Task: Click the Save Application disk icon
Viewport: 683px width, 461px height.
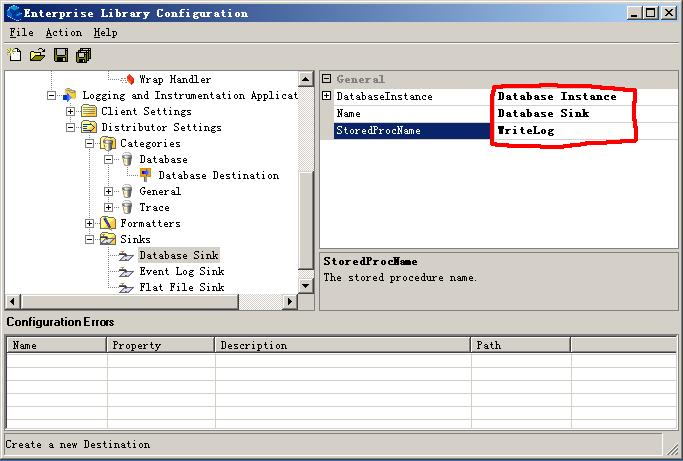Action: click(x=61, y=54)
